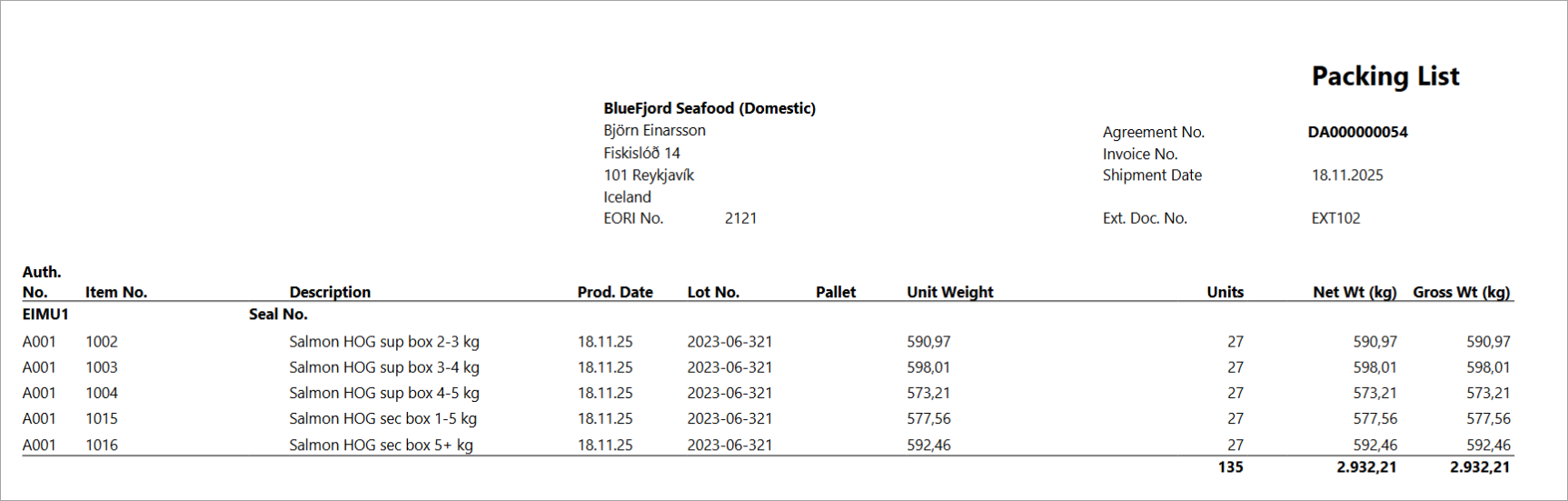This screenshot has width=1568, height=501.
Task: Click the Prod. Date column header
Action: (615, 292)
